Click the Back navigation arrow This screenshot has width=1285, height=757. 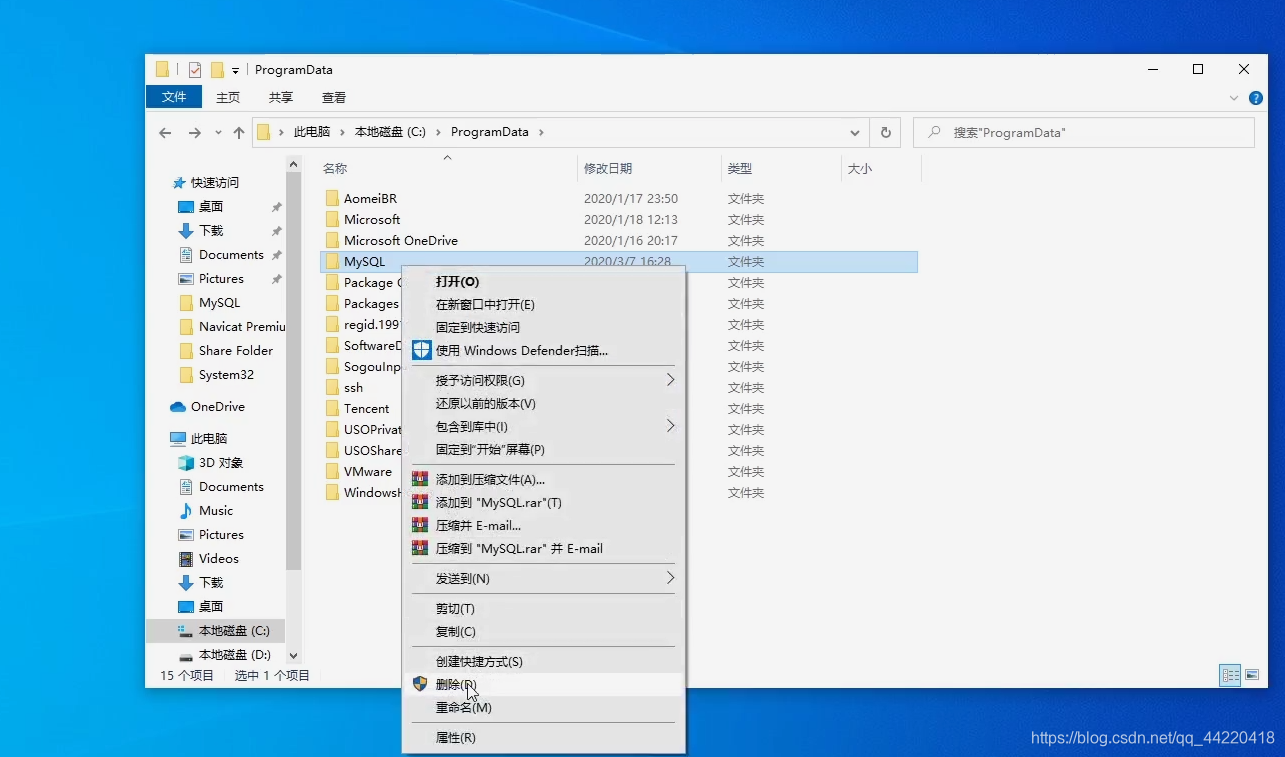tap(165, 132)
